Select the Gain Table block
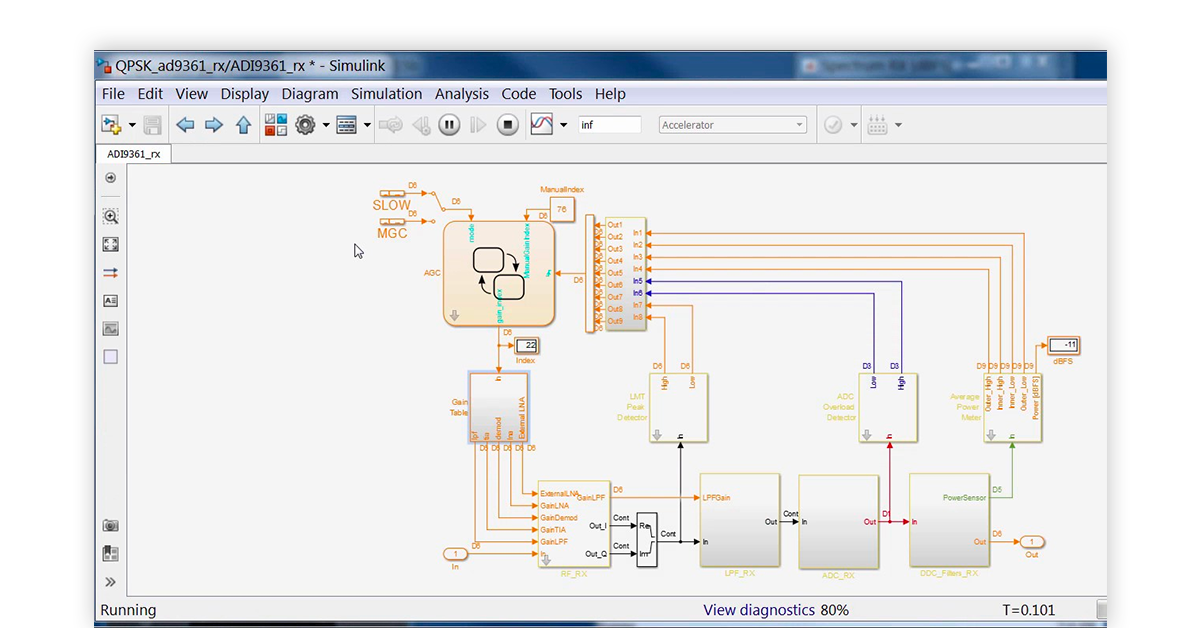 click(x=499, y=407)
